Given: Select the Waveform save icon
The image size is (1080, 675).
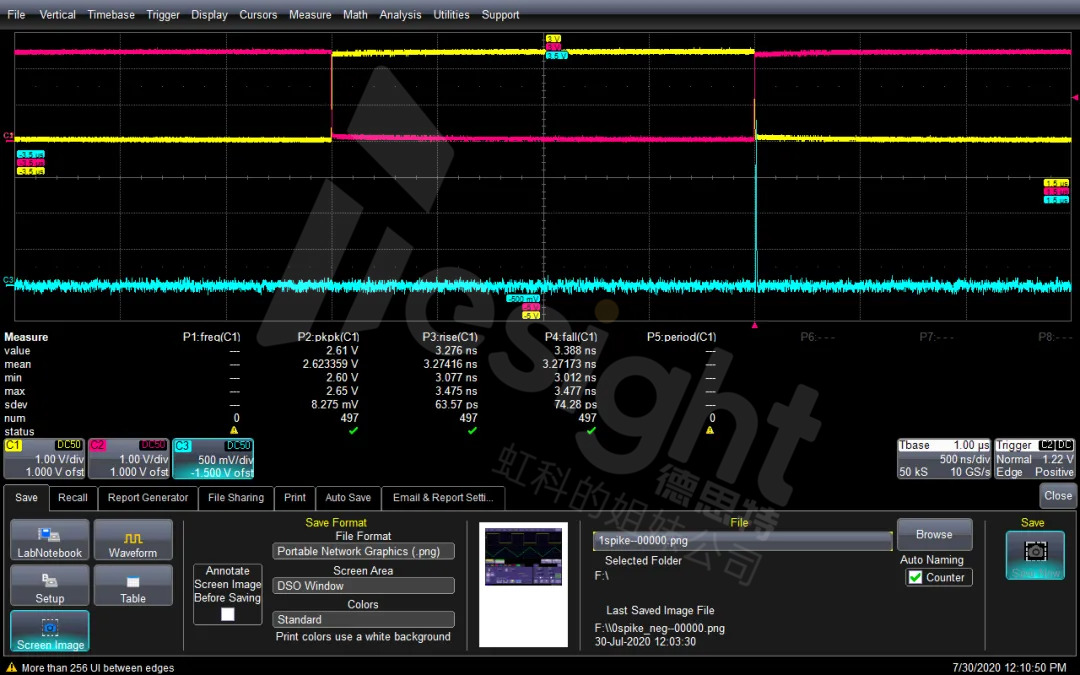Looking at the screenshot, I should (133, 540).
